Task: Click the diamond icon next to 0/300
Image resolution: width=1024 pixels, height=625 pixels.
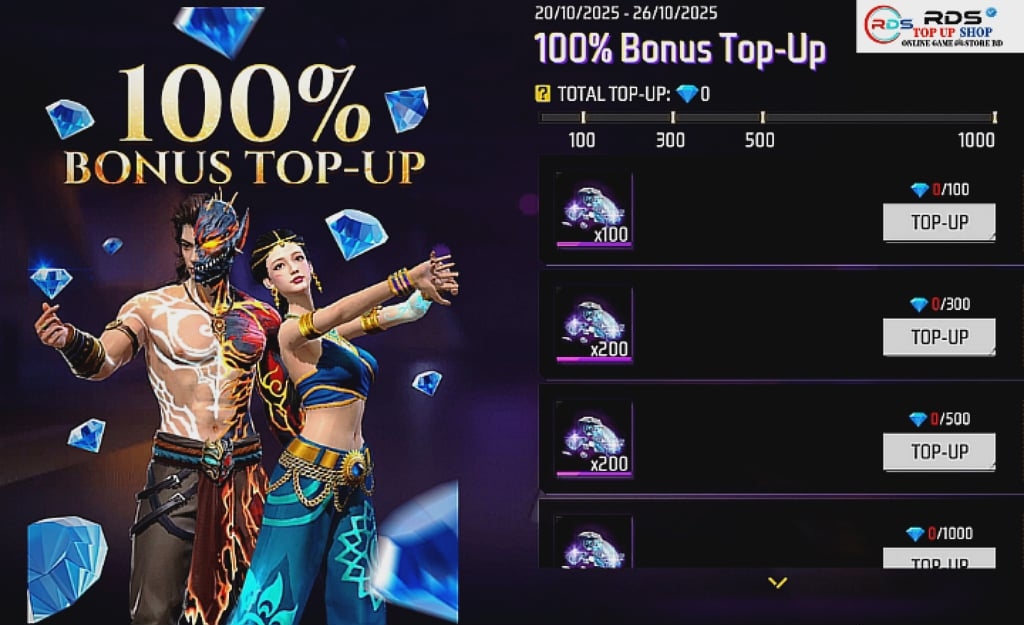Action: click(x=919, y=304)
